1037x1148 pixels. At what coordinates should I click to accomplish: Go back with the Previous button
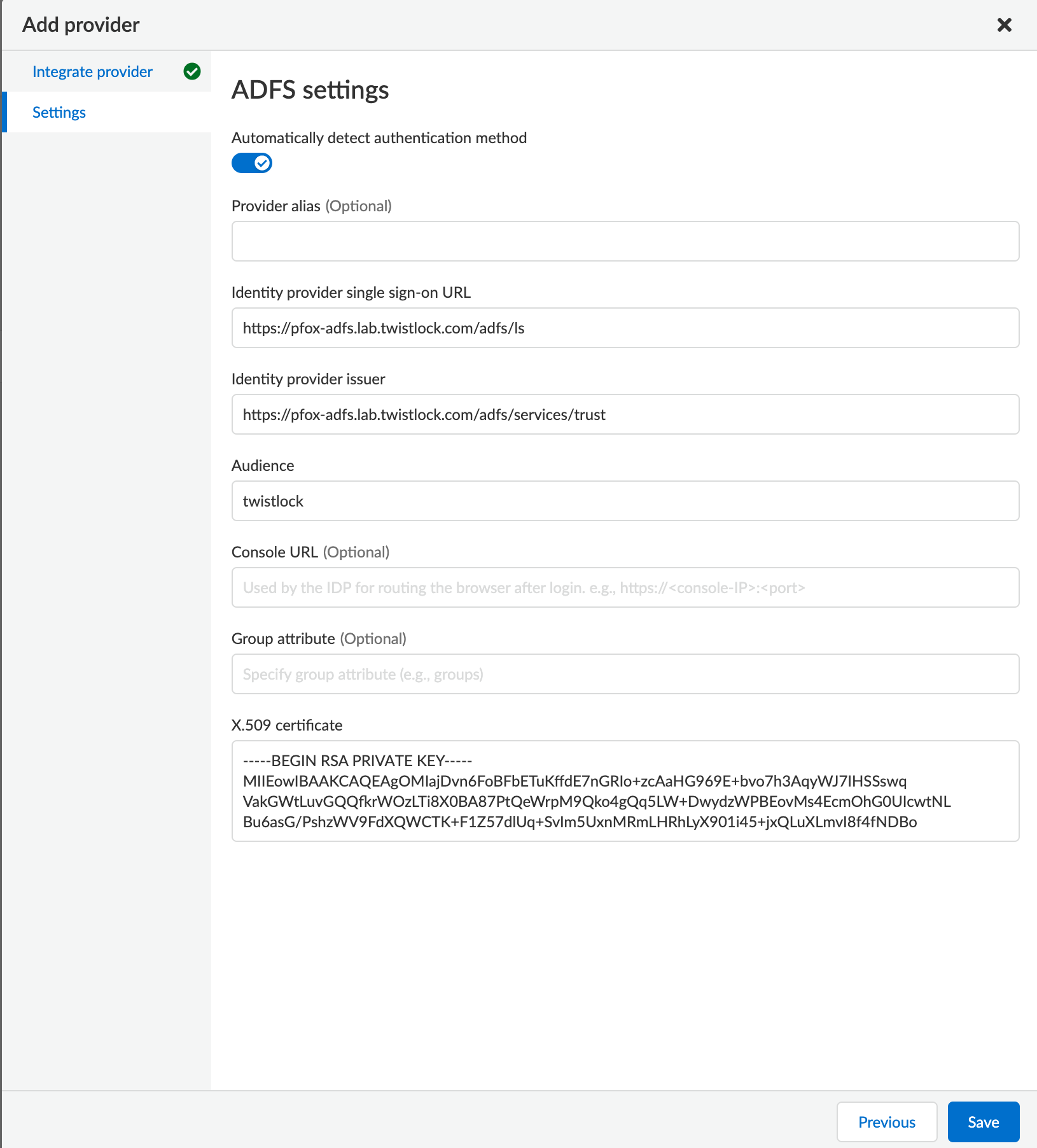[887, 1122]
